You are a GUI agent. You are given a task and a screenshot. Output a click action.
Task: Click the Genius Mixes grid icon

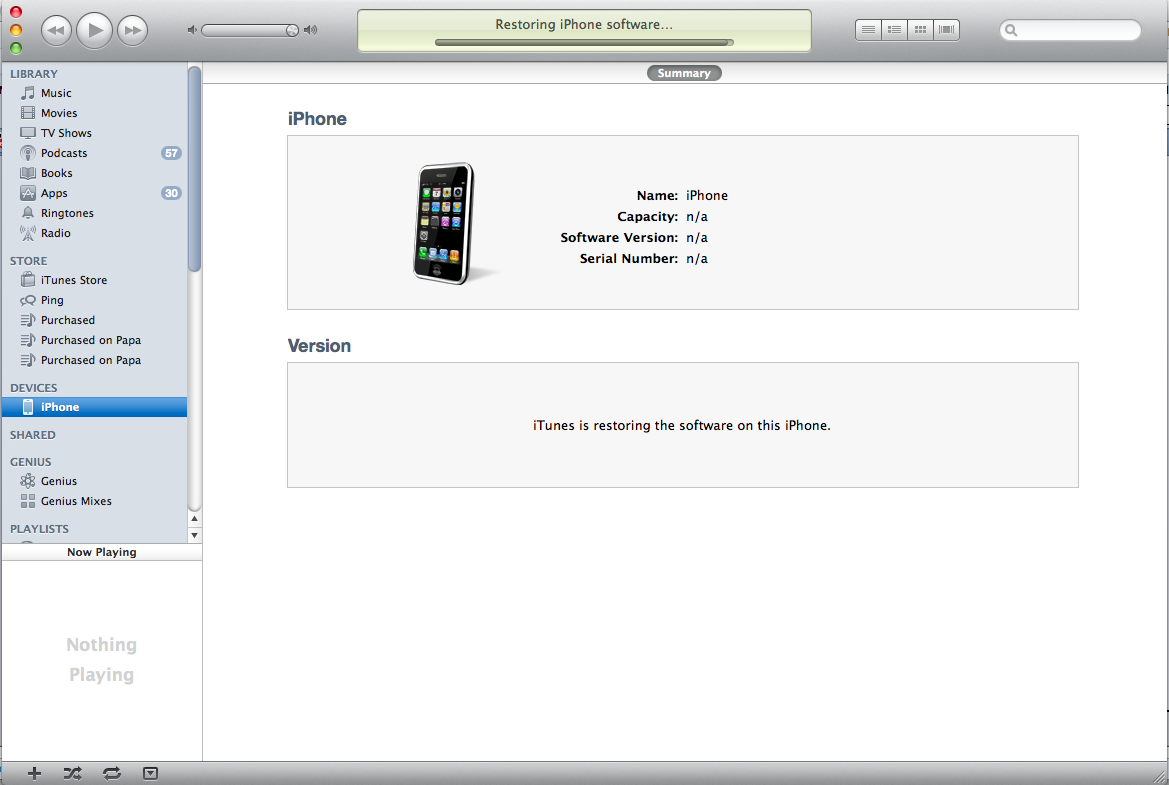tap(28, 502)
